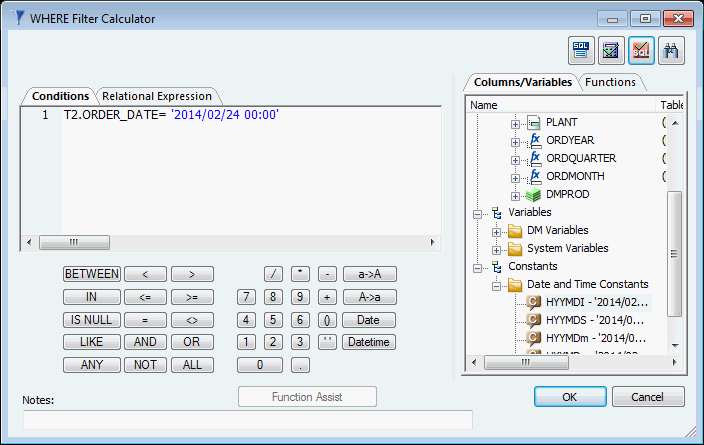This screenshot has height=445, width=704.
Task: Click the Name column header
Action: click(x=560, y=105)
